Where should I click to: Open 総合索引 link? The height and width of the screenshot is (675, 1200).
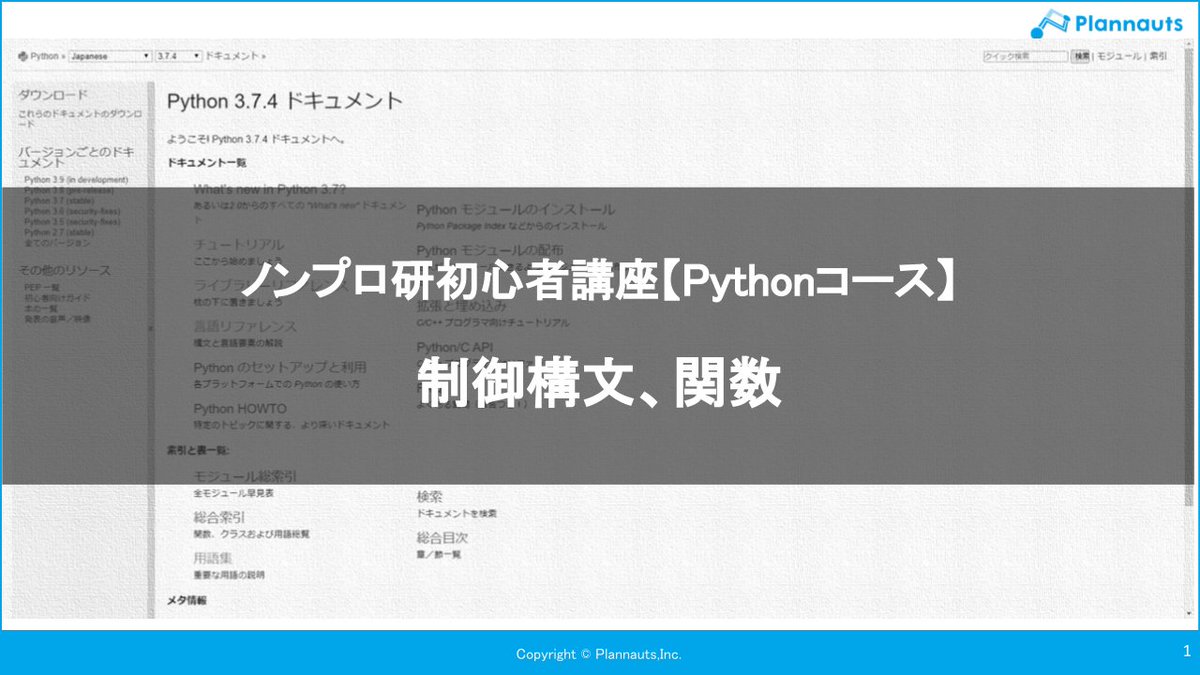pos(219,517)
